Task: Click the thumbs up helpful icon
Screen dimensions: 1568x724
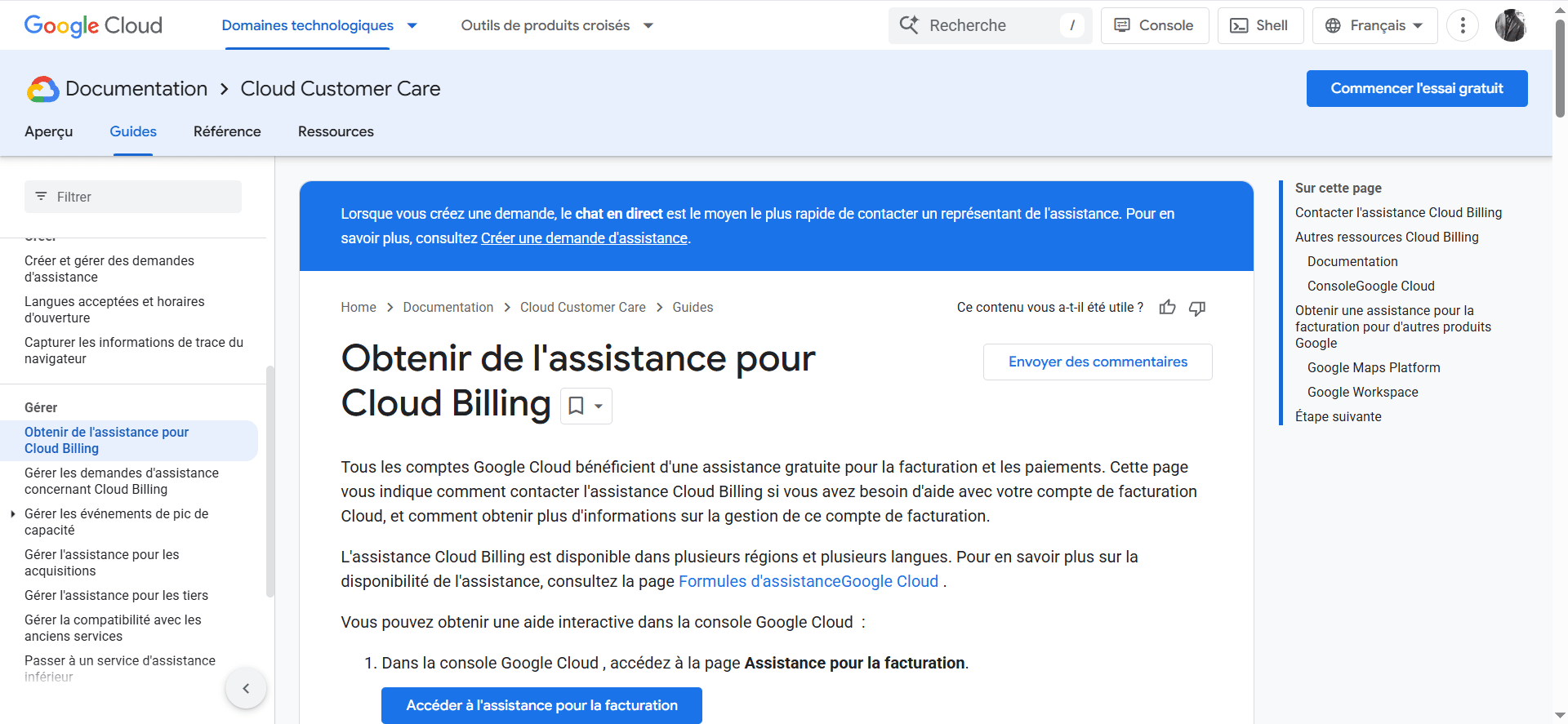Action: (1168, 308)
